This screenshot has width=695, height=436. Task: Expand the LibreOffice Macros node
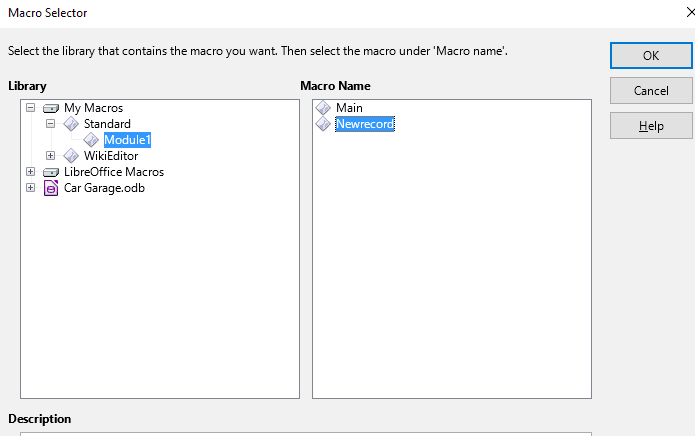(30, 171)
